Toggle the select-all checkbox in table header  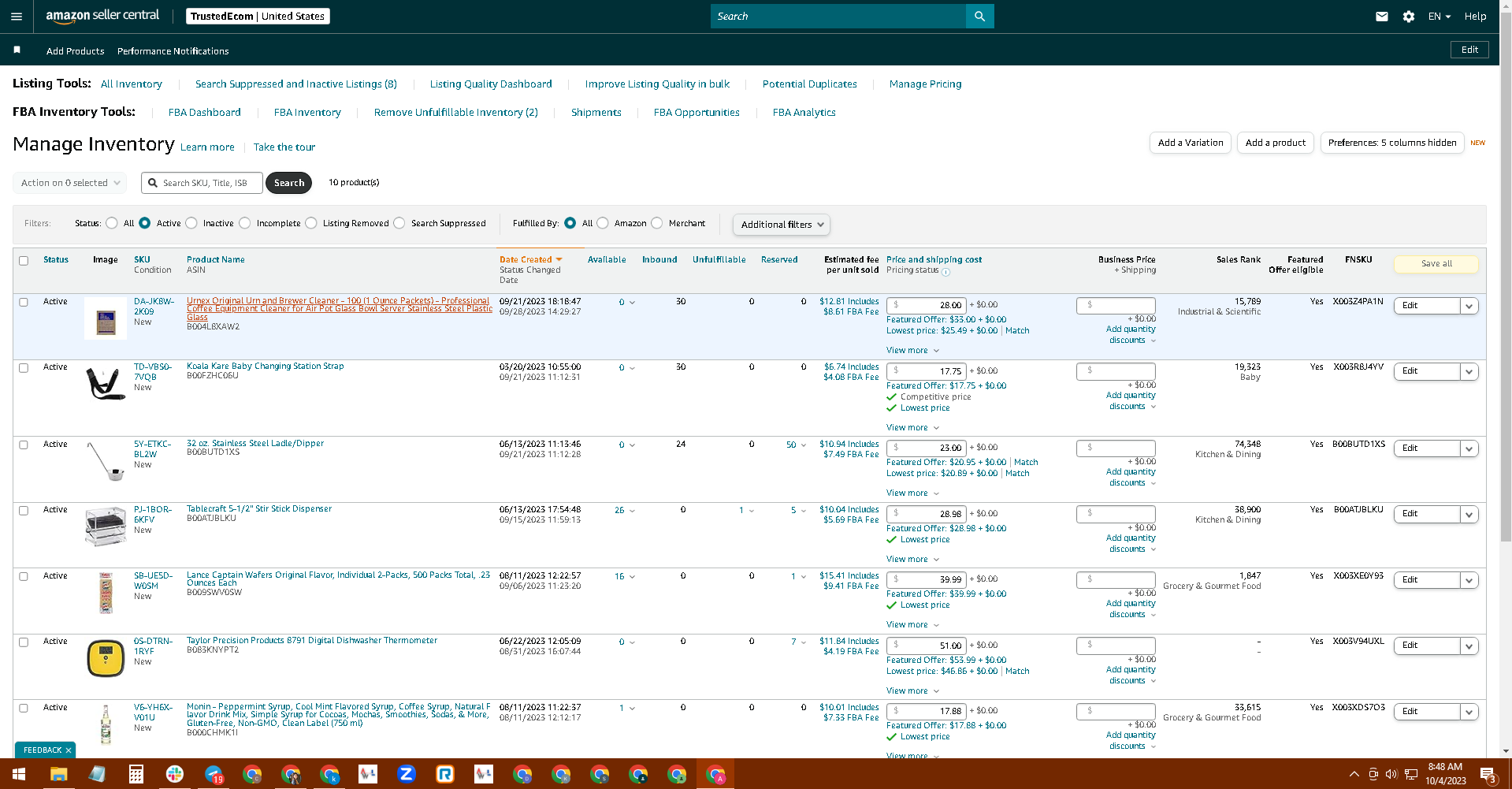[x=24, y=261]
